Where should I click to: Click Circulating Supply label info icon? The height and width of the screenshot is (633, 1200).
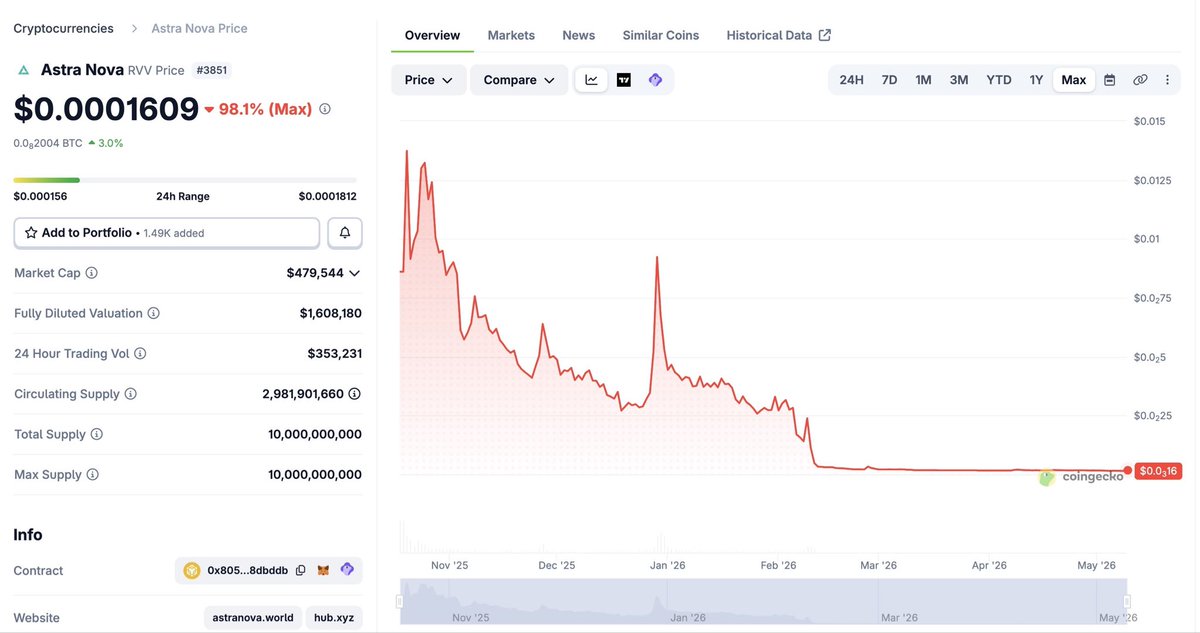click(x=130, y=394)
